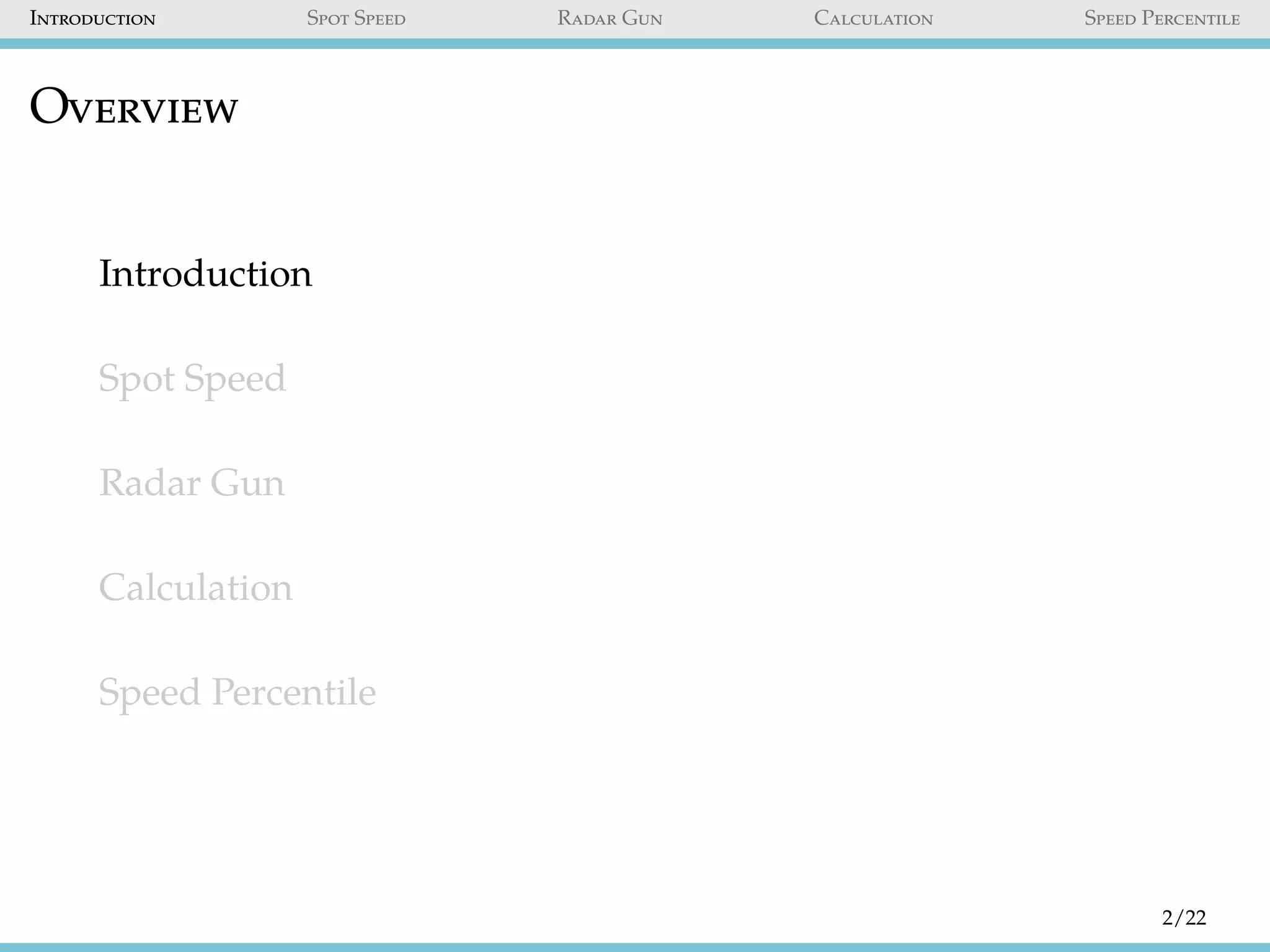The height and width of the screenshot is (952, 1270).
Task: Select the Calculation entry in the outline
Action: [195, 588]
